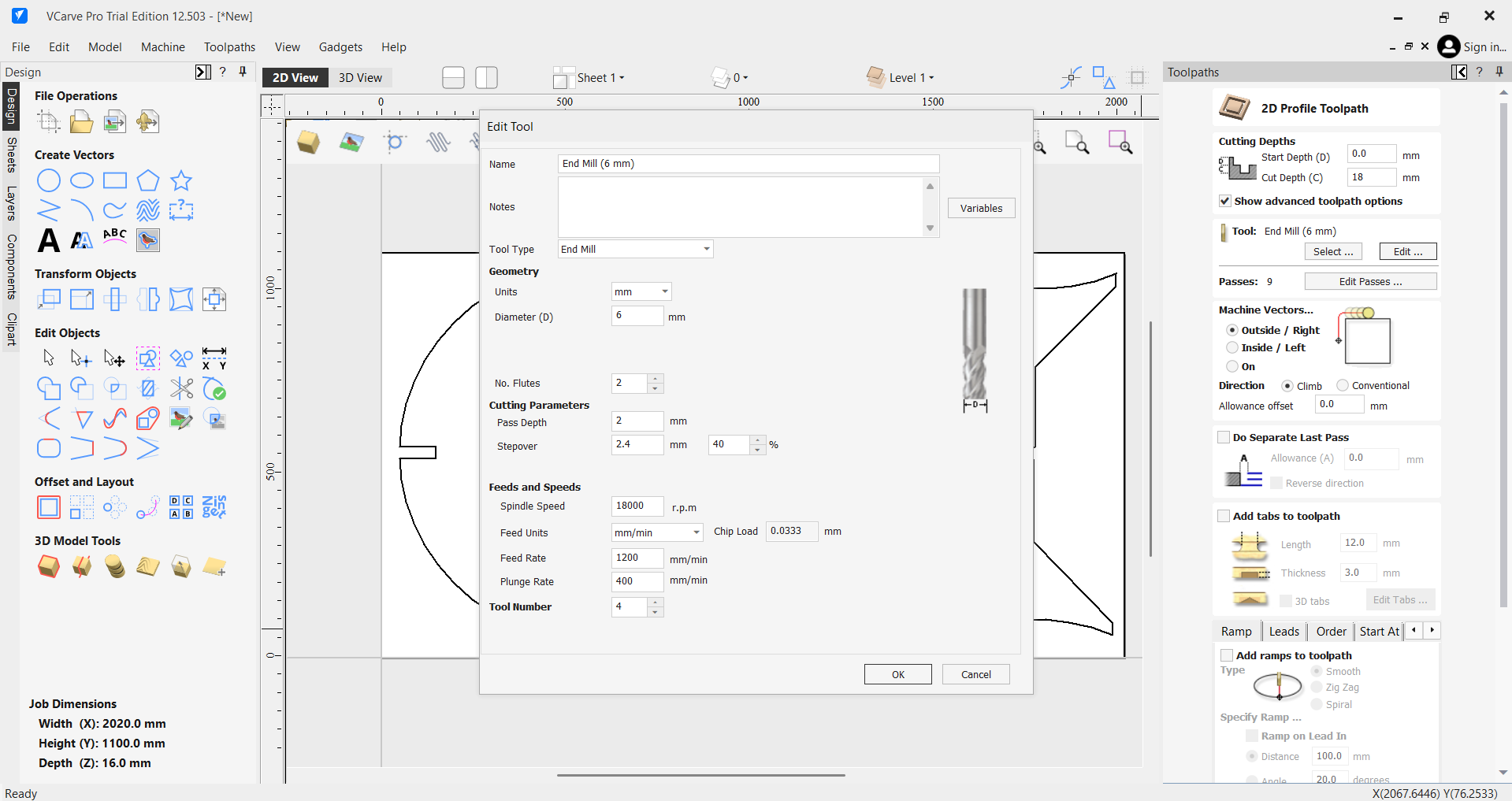Increase the Tool Number stepper
1512x801 pixels.
point(656,603)
